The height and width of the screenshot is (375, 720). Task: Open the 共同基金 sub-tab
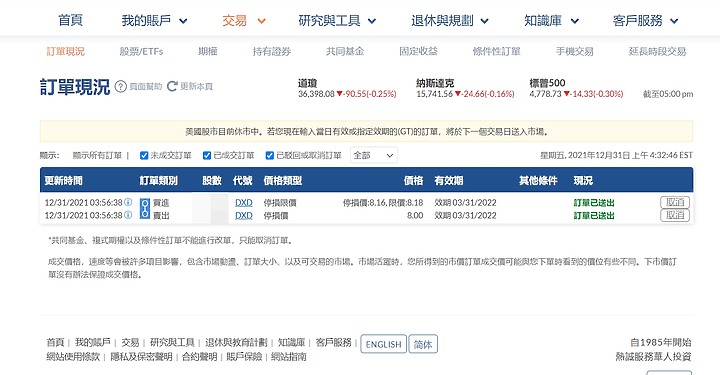(x=345, y=51)
